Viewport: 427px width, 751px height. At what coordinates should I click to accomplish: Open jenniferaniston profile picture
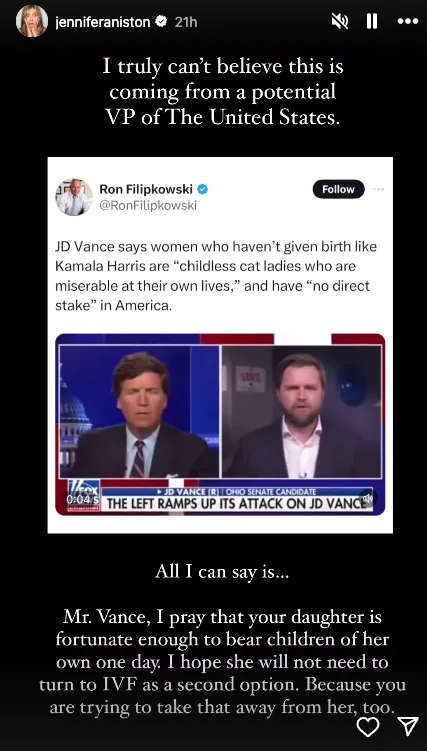pyautogui.click(x=32, y=21)
